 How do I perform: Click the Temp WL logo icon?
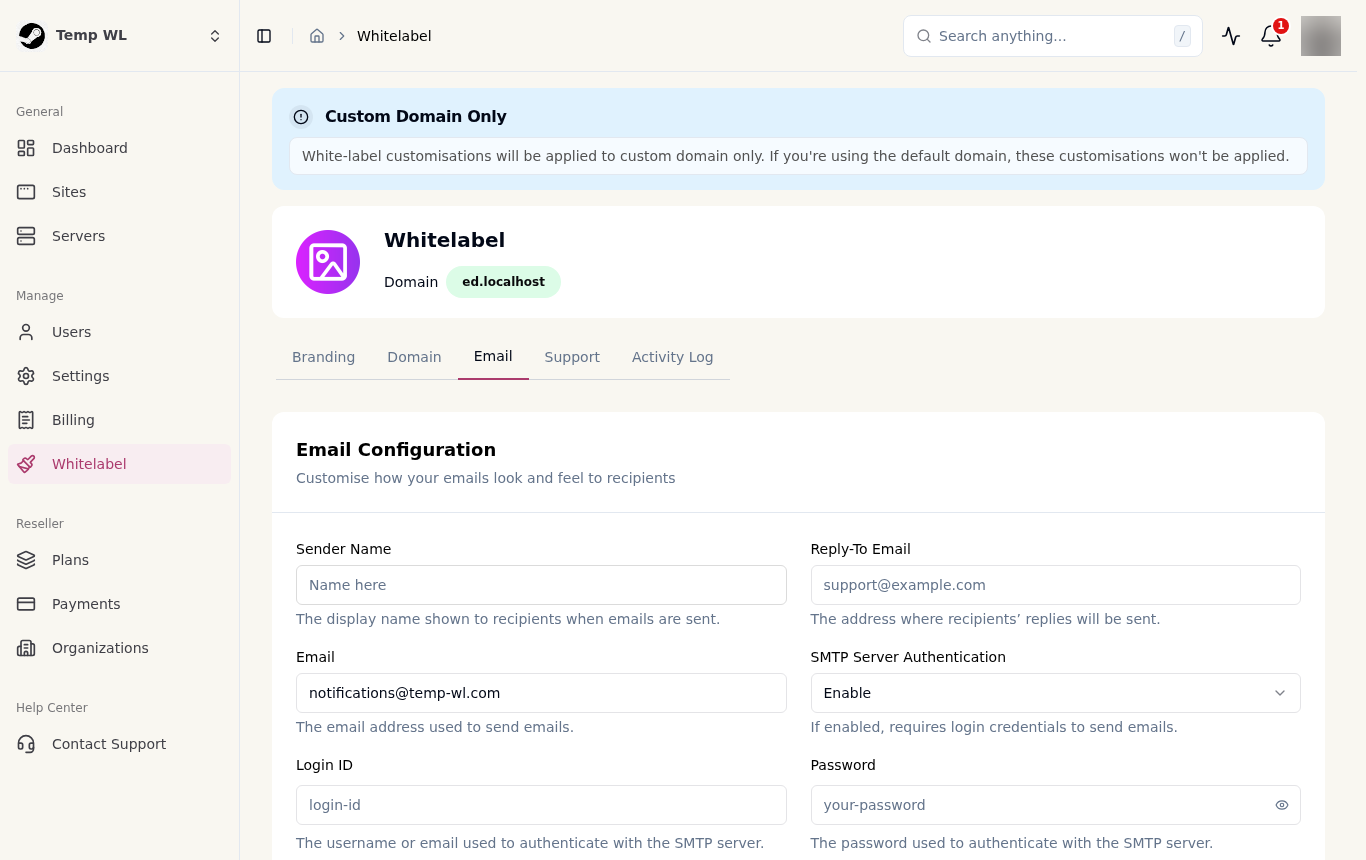[32, 36]
